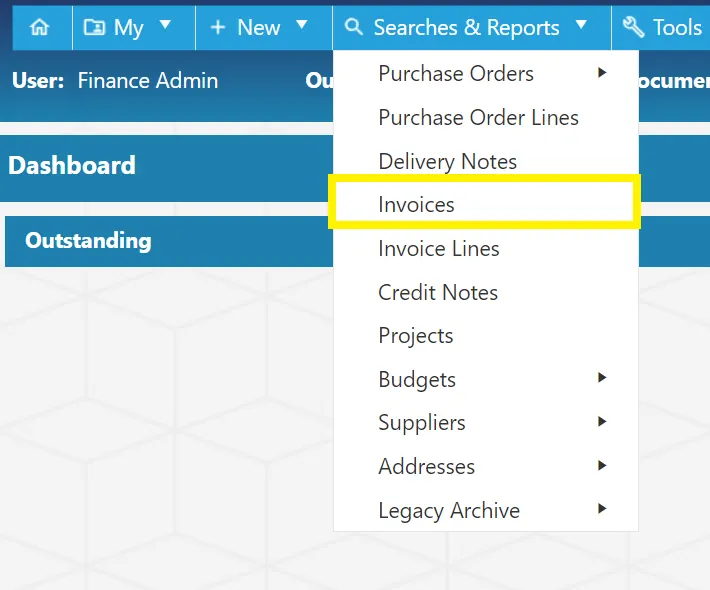
Task: Open the Tools wrench icon
Action: pyautogui.click(x=633, y=27)
